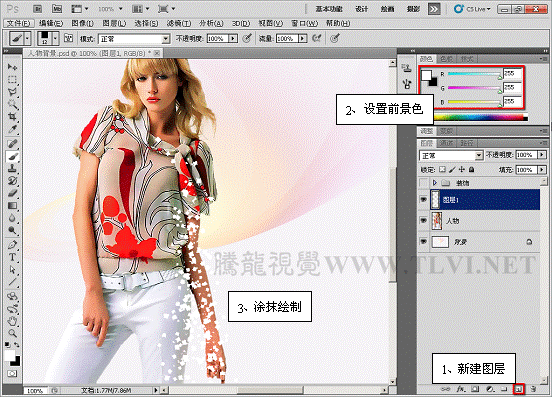The image size is (552, 397).
Task: Select the Clone Stamp tool
Action: point(12,169)
